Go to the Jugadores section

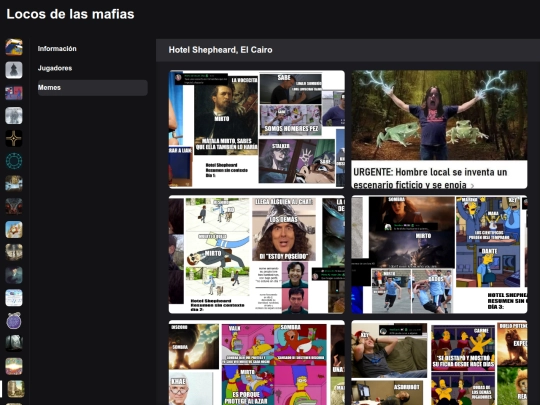[x=93, y=68]
